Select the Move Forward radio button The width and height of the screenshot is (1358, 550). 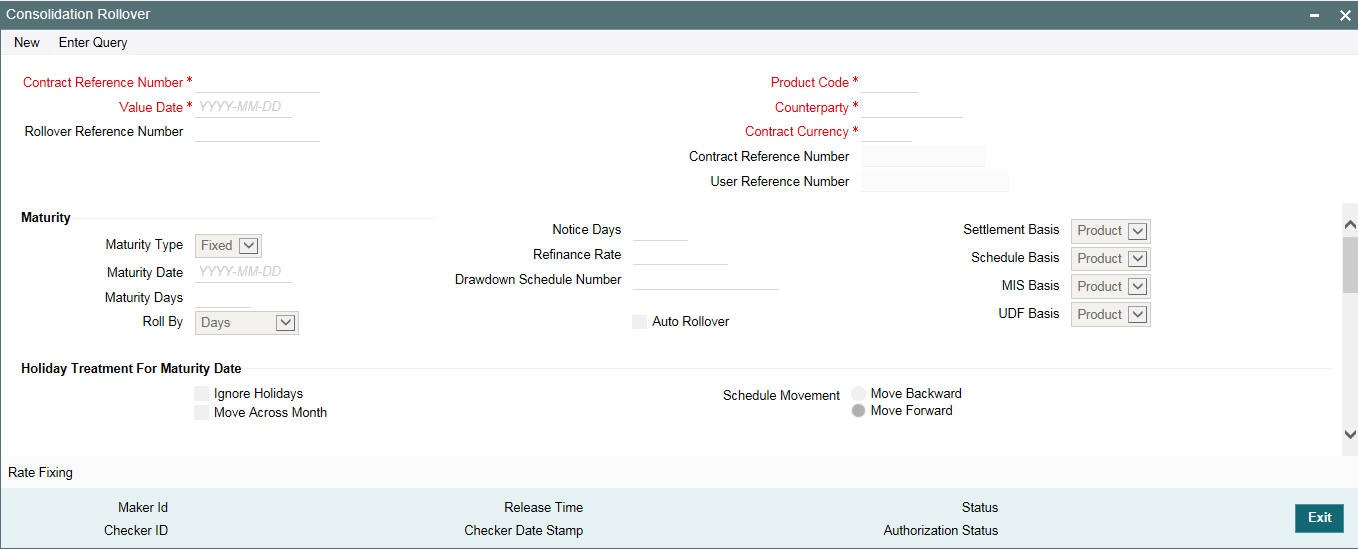pos(858,411)
